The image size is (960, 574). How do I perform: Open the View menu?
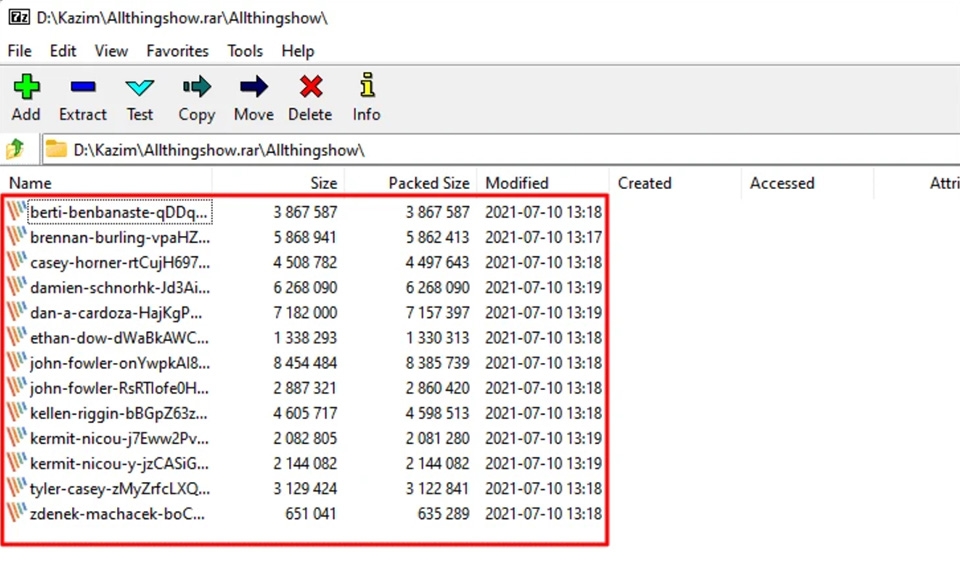111,51
